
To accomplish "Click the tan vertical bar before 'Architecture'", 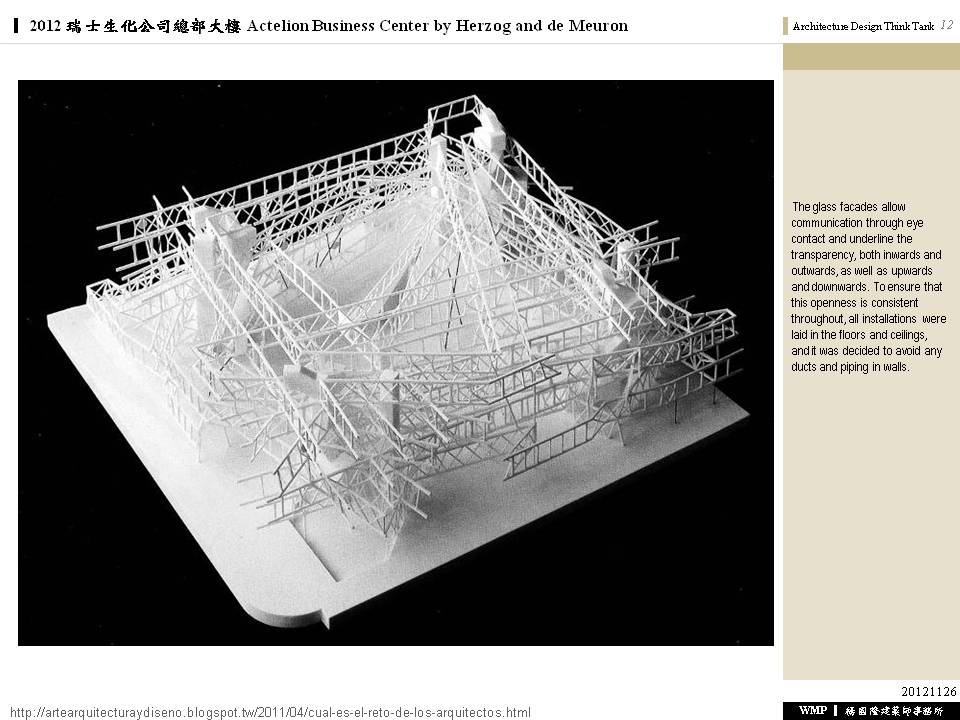I will [786, 27].
